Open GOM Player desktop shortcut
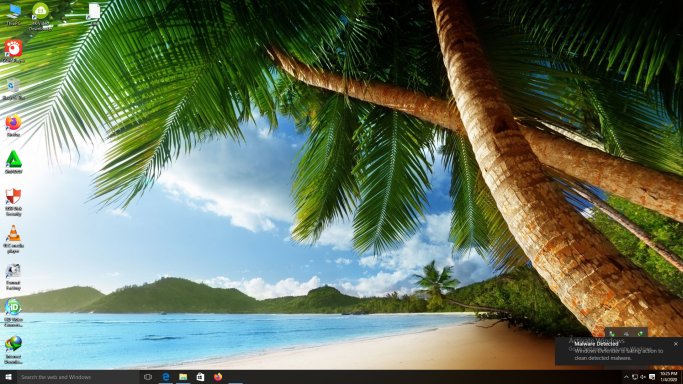The image size is (683, 384). [13, 51]
